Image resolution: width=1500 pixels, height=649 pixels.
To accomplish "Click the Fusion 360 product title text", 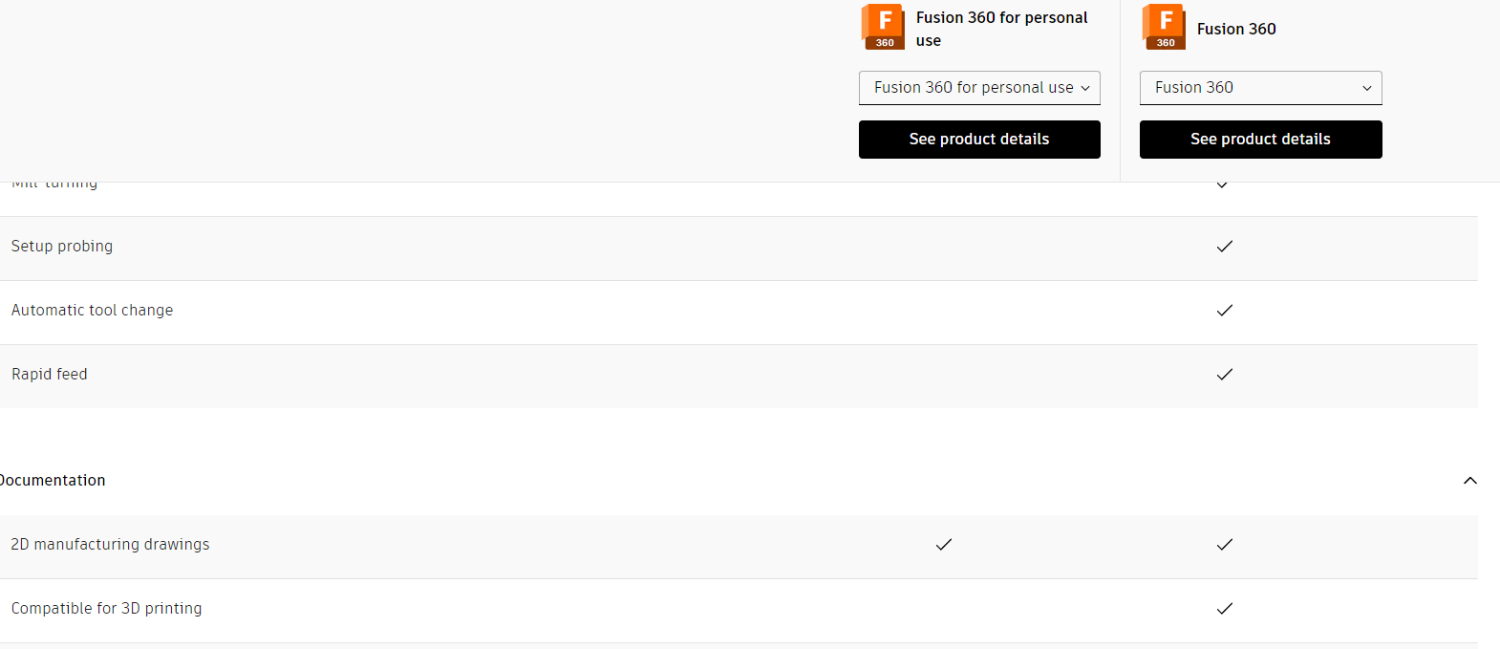I will coord(1236,29).
